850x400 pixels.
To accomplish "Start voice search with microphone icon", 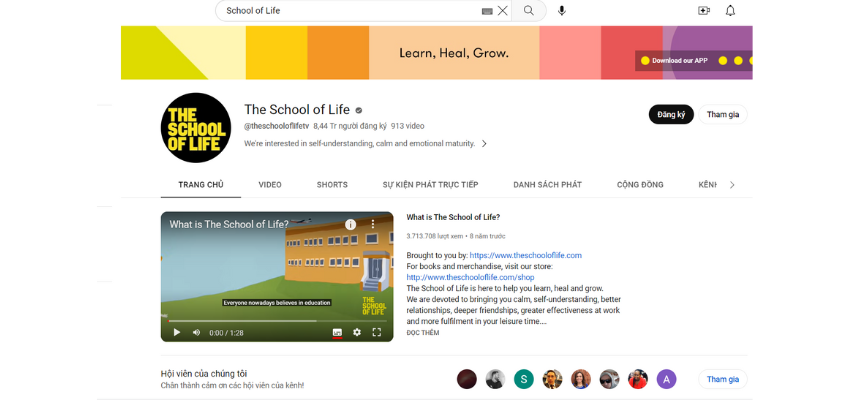I will click(562, 10).
